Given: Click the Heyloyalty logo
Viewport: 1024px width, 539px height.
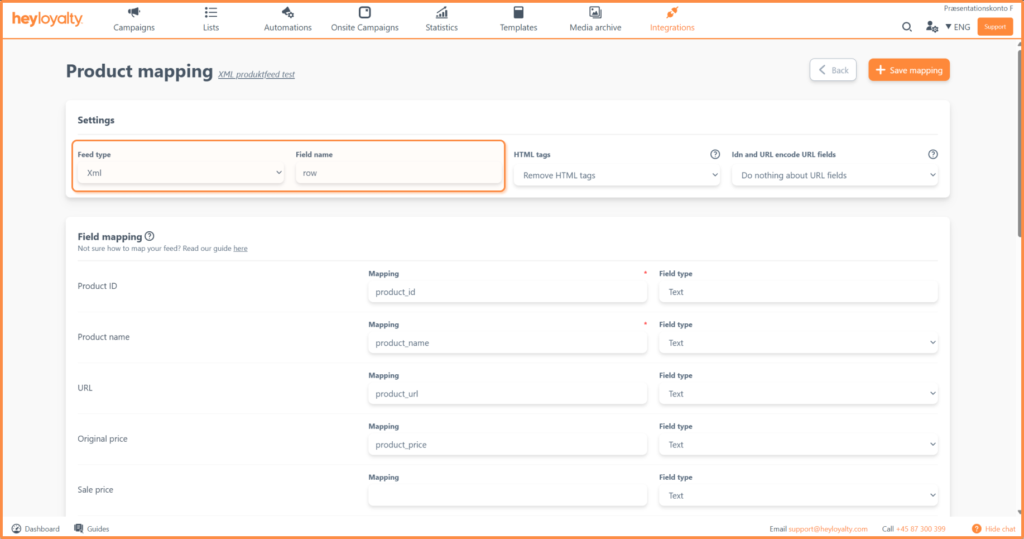Looking at the screenshot, I should [47, 20].
